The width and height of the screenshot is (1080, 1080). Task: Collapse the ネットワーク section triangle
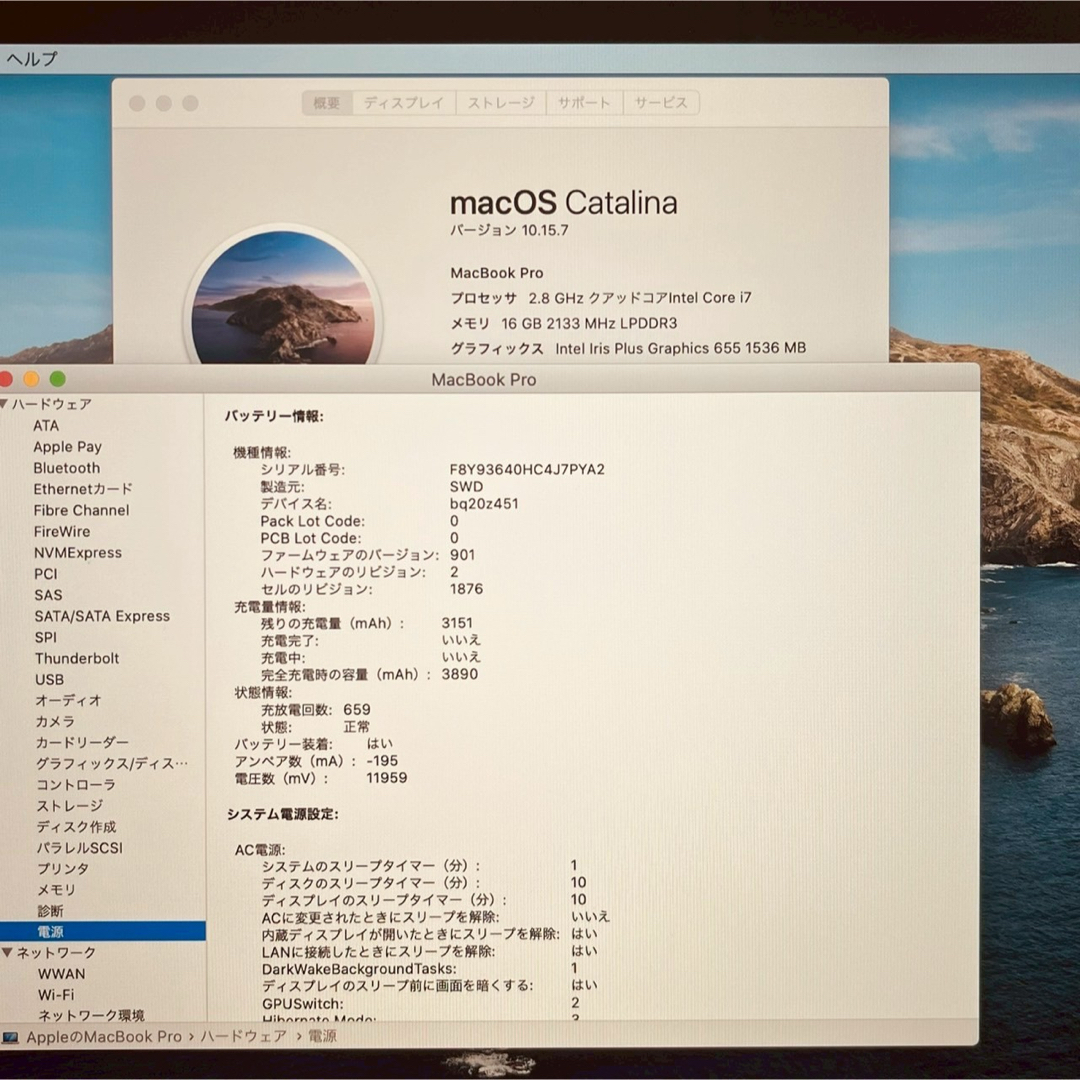tap(7, 953)
